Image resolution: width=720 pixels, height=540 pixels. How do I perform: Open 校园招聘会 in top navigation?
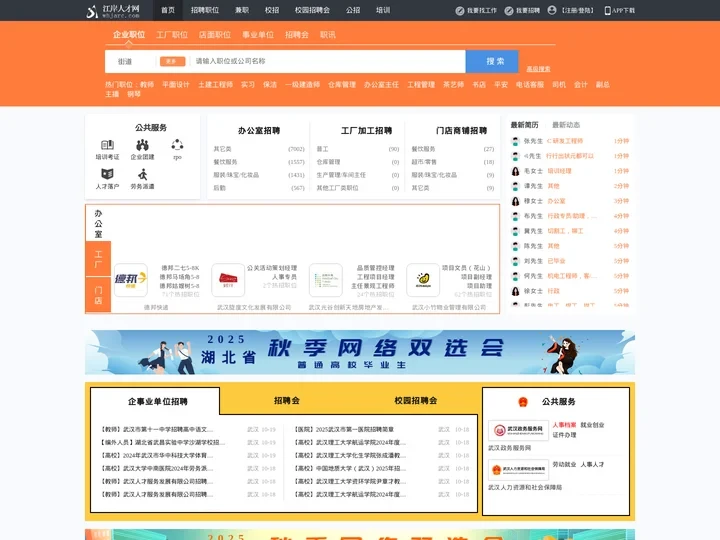[312, 10]
